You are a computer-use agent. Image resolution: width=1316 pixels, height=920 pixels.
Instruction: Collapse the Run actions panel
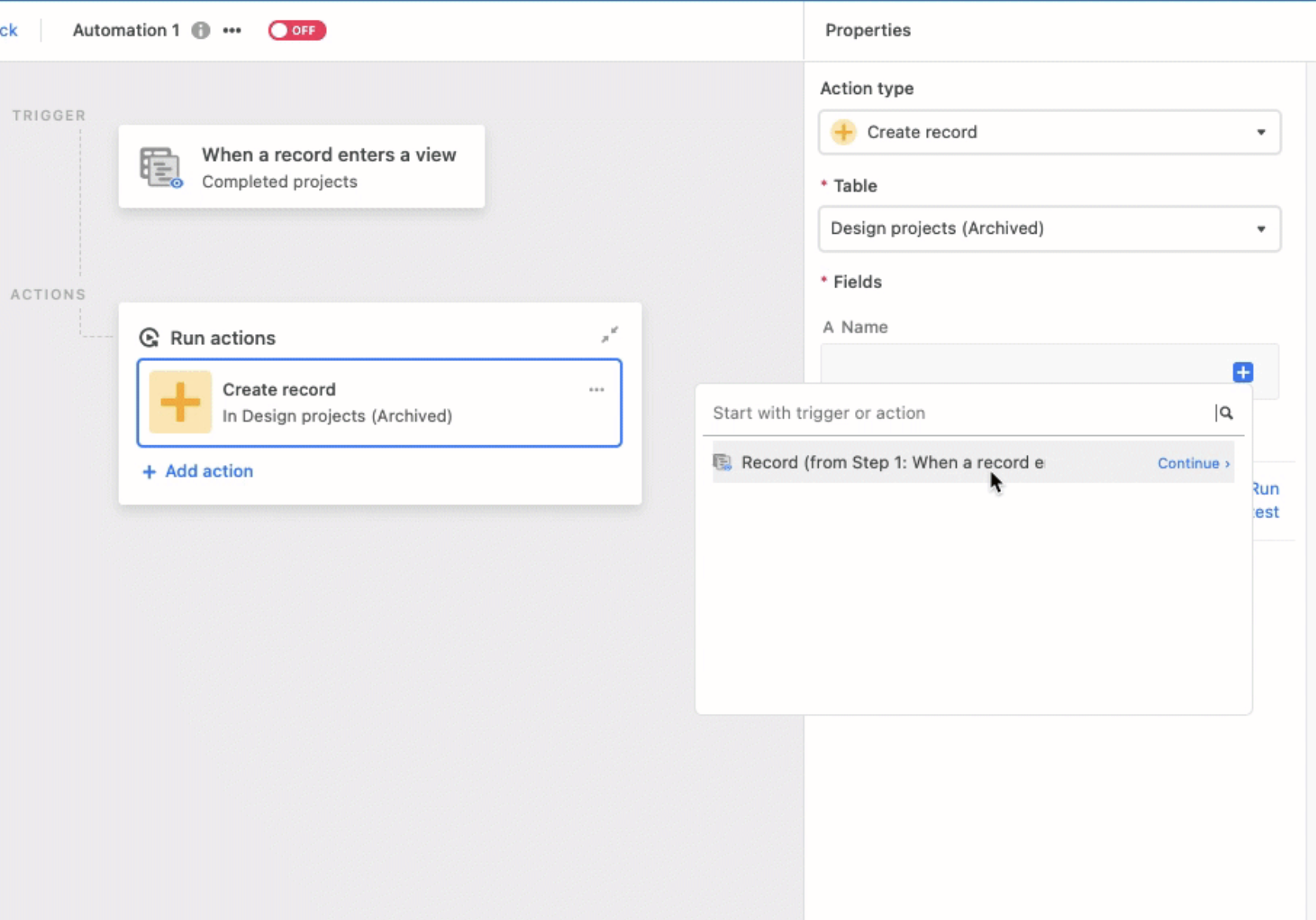[x=609, y=335]
